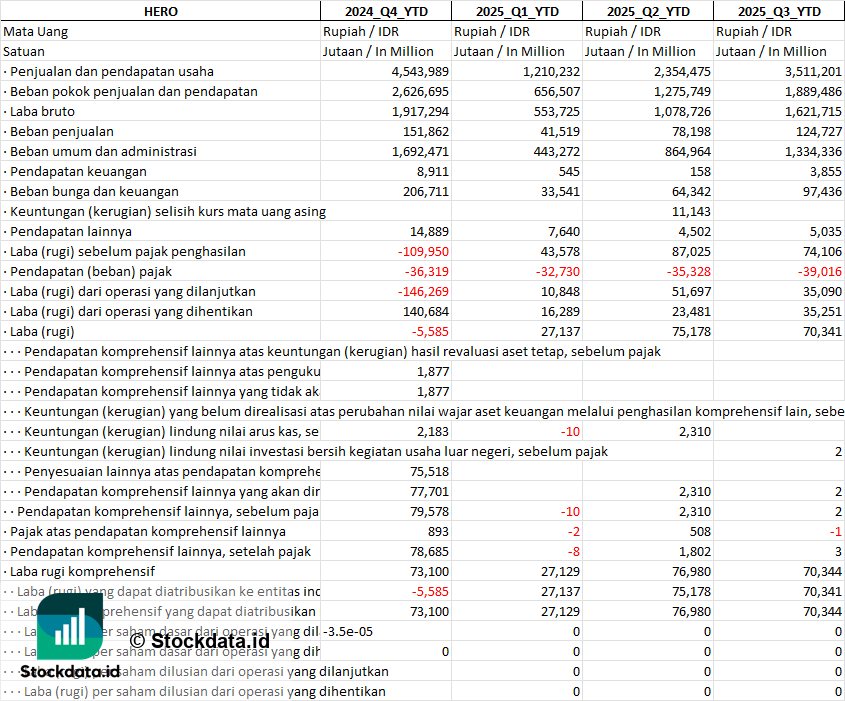Select the value 893
The image size is (845, 701).
click(x=438, y=531)
